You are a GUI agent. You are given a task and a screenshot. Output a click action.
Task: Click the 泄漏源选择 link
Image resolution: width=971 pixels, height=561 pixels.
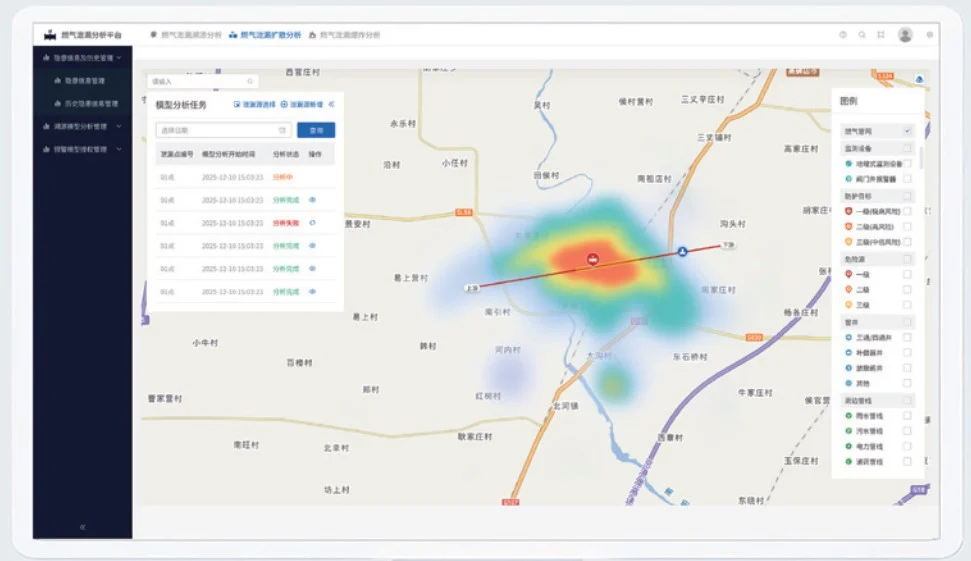click(x=255, y=104)
